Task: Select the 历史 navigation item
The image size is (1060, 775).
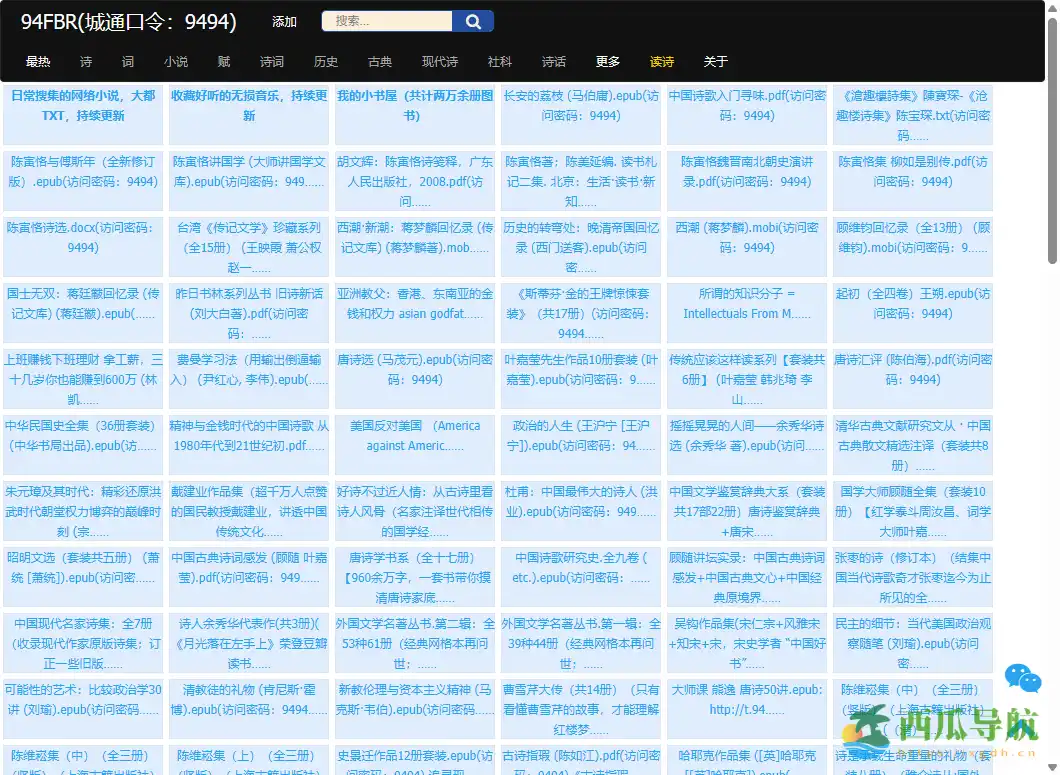Action: click(325, 61)
